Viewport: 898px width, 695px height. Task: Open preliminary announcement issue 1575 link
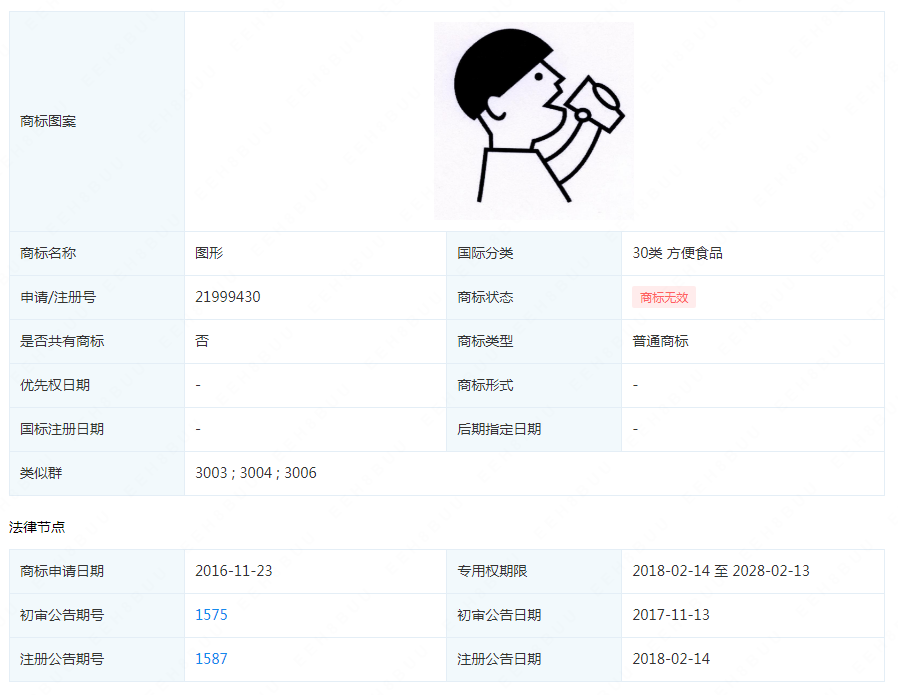point(211,615)
